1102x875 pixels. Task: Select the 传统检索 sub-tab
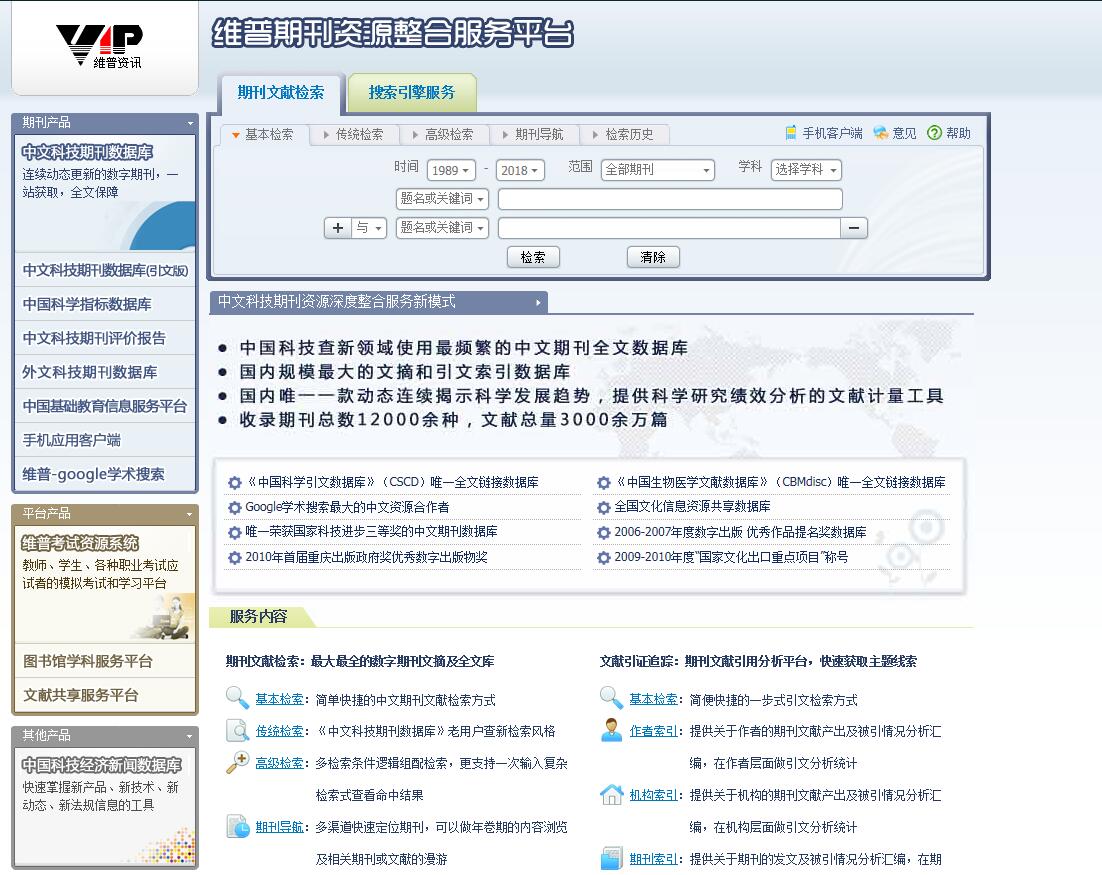(354, 134)
